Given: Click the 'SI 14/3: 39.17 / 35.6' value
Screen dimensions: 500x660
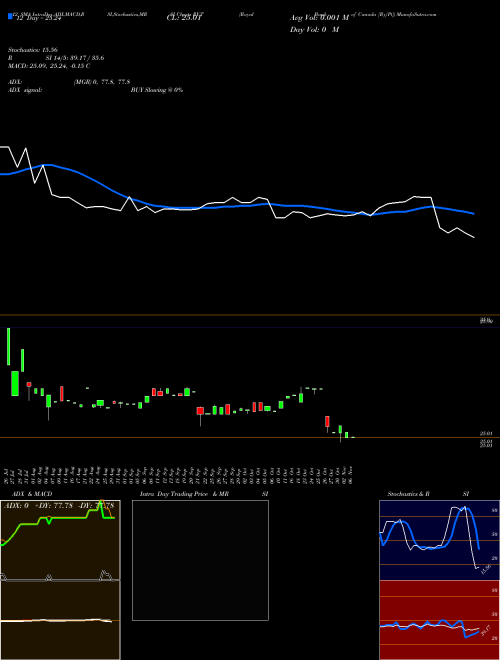Looking at the screenshot, I should pyautogui.click(x=75, y=58).
